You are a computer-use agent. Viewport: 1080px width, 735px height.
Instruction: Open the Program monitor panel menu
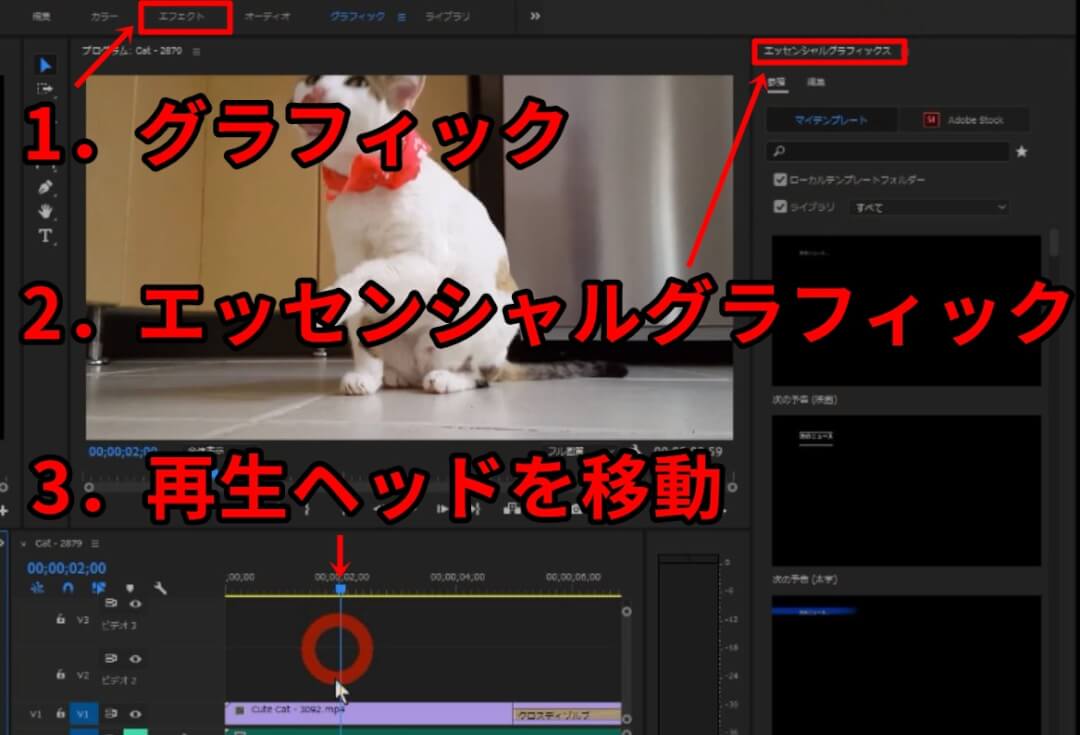(196, 52)
